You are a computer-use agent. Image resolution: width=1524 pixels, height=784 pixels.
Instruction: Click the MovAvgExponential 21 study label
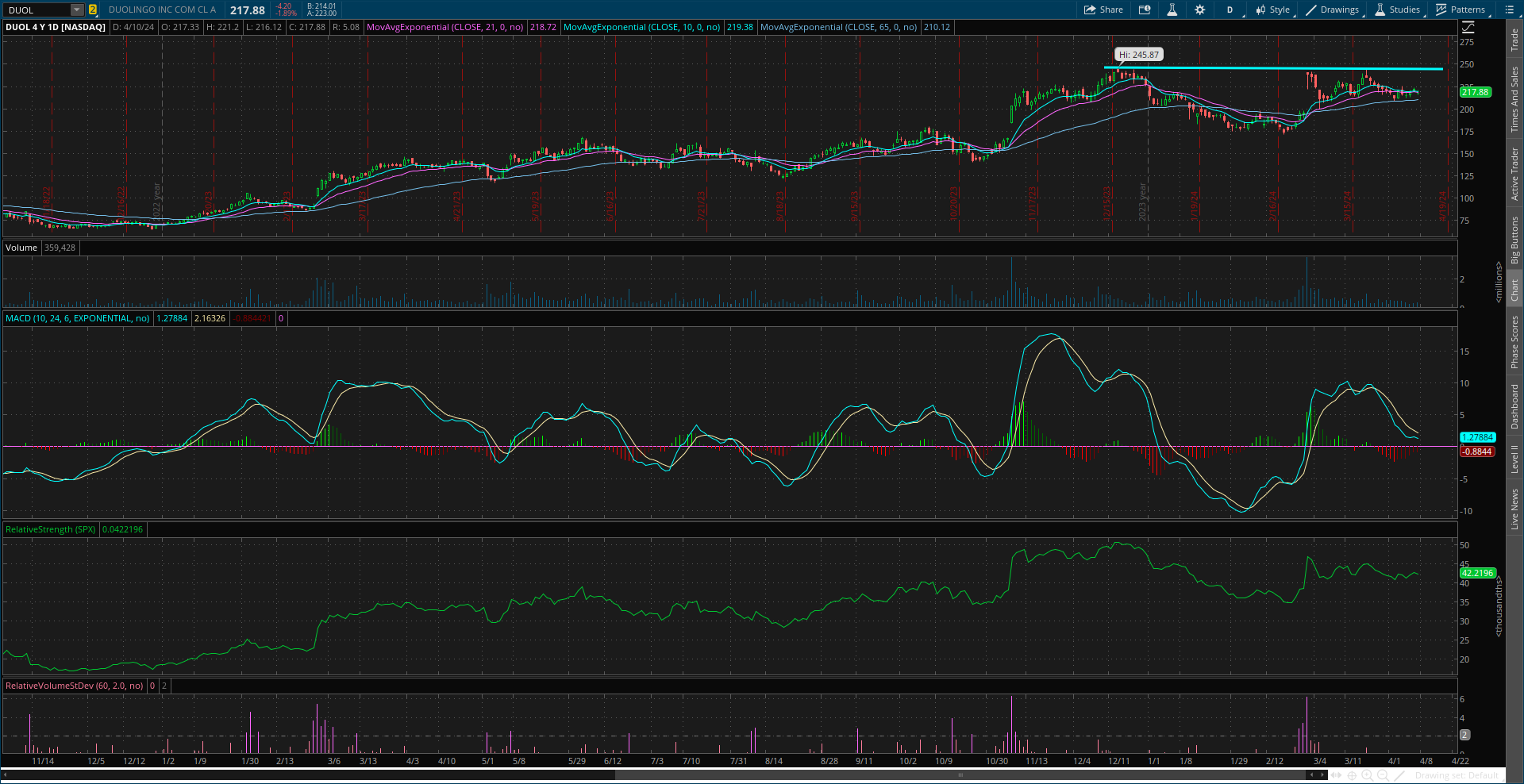click(x=444, y=27)
